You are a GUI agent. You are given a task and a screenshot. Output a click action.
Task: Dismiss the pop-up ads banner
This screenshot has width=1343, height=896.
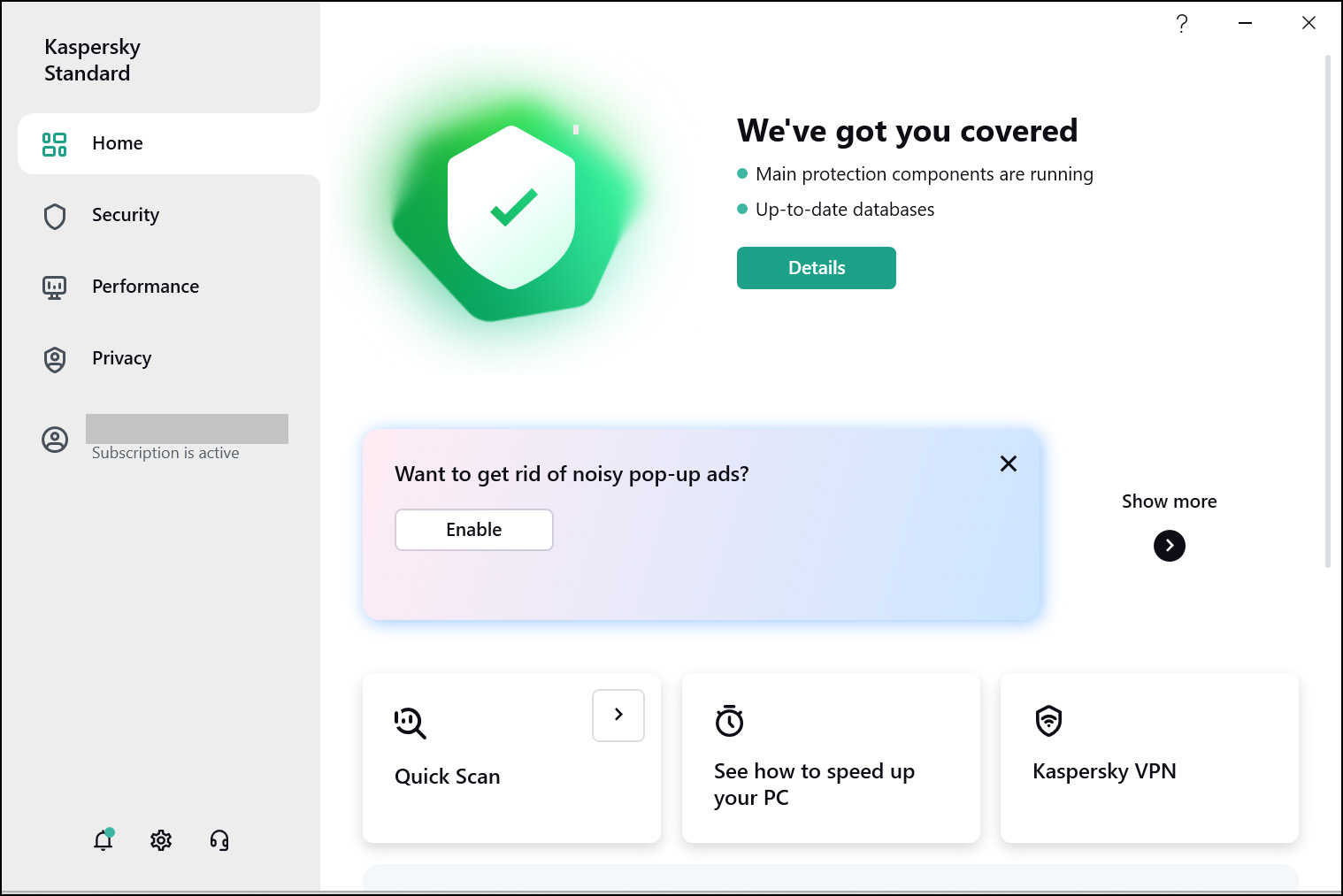[1008, 463]
